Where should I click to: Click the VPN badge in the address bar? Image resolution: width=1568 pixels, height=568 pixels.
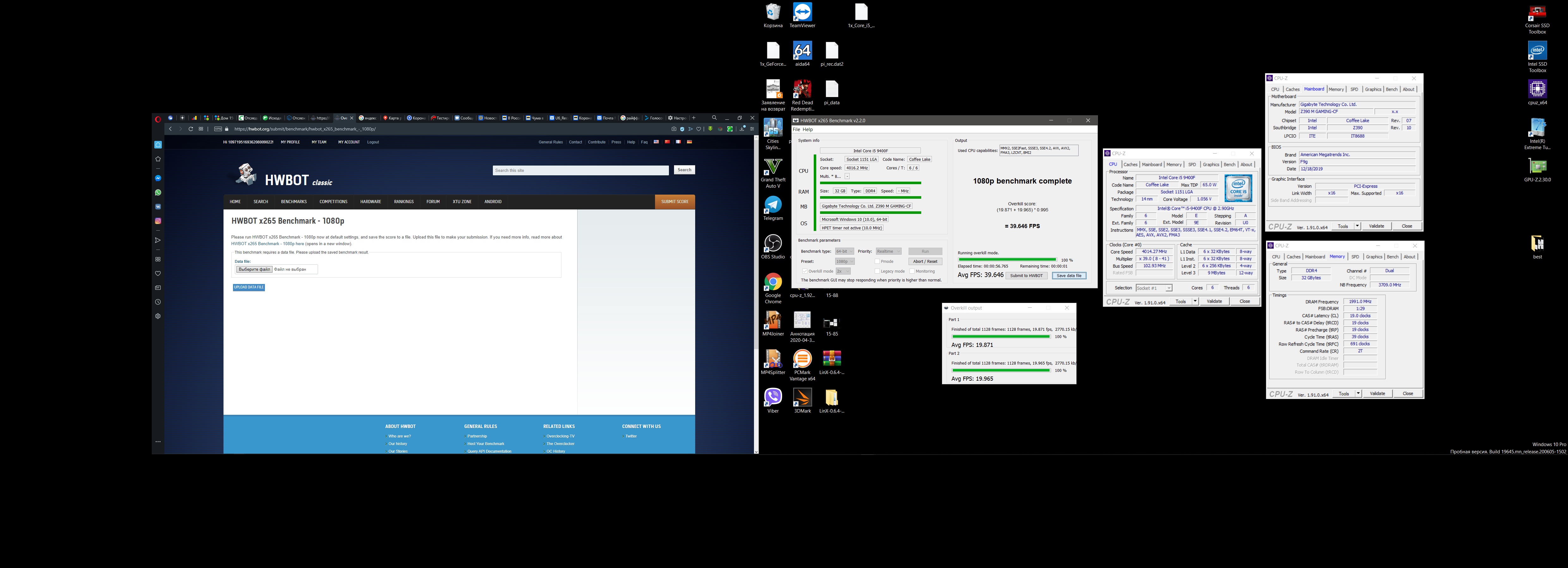tap(218, 129)
